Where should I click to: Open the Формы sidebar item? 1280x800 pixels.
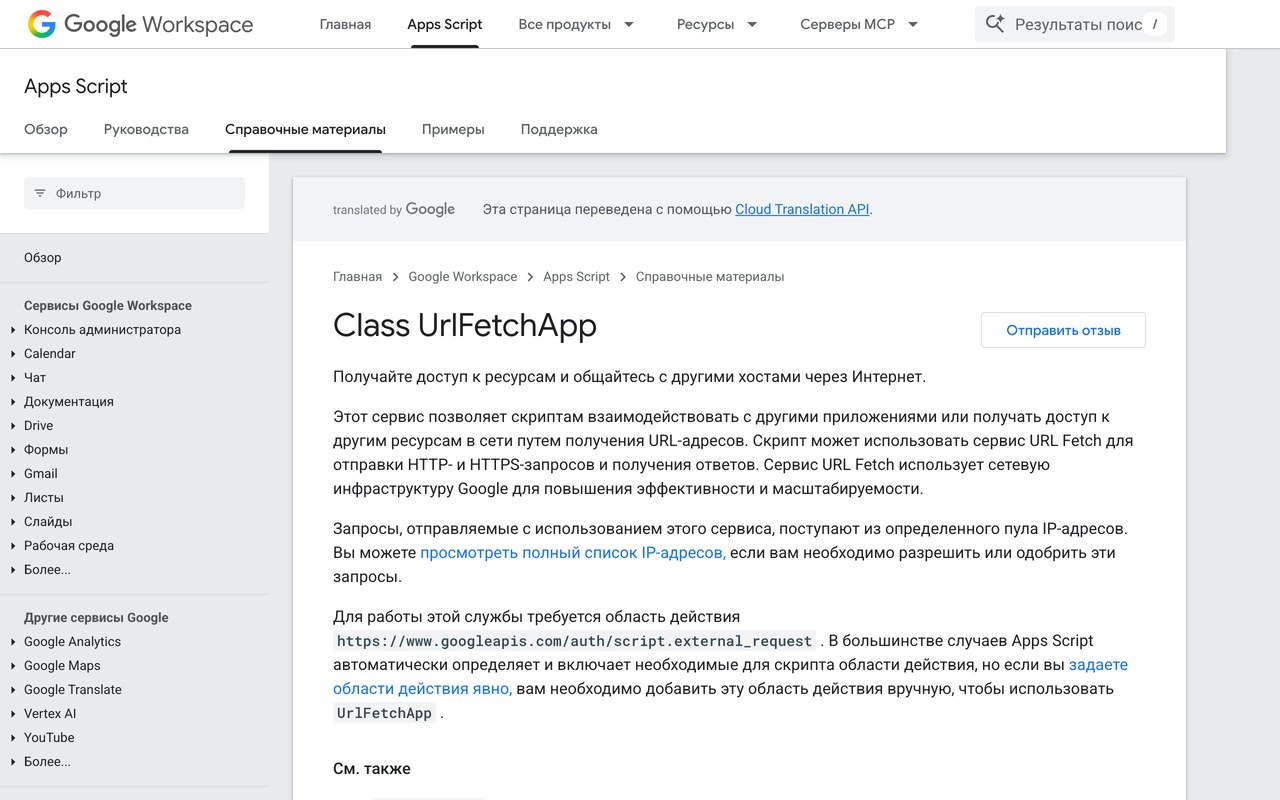pyautogui.click(x=46, y=450)
